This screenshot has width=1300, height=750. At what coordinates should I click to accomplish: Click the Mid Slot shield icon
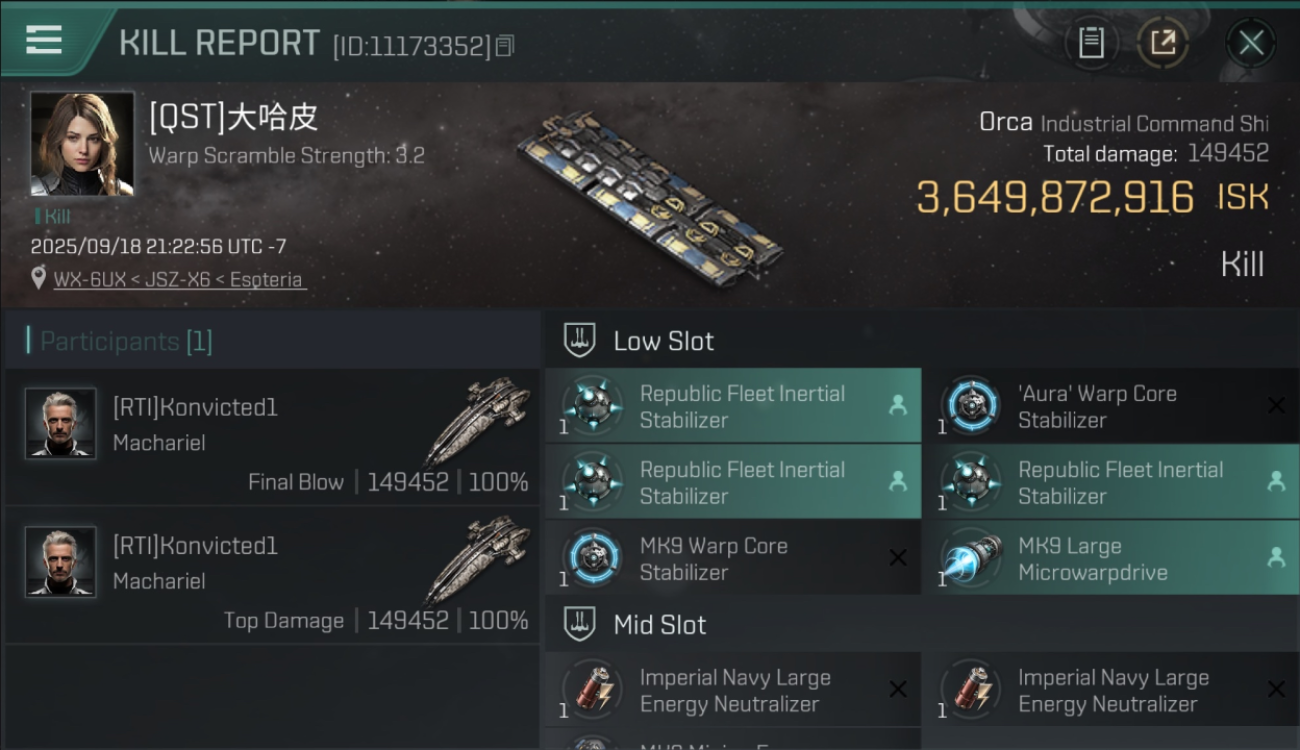pyautogui.click(x=580, y=625)
